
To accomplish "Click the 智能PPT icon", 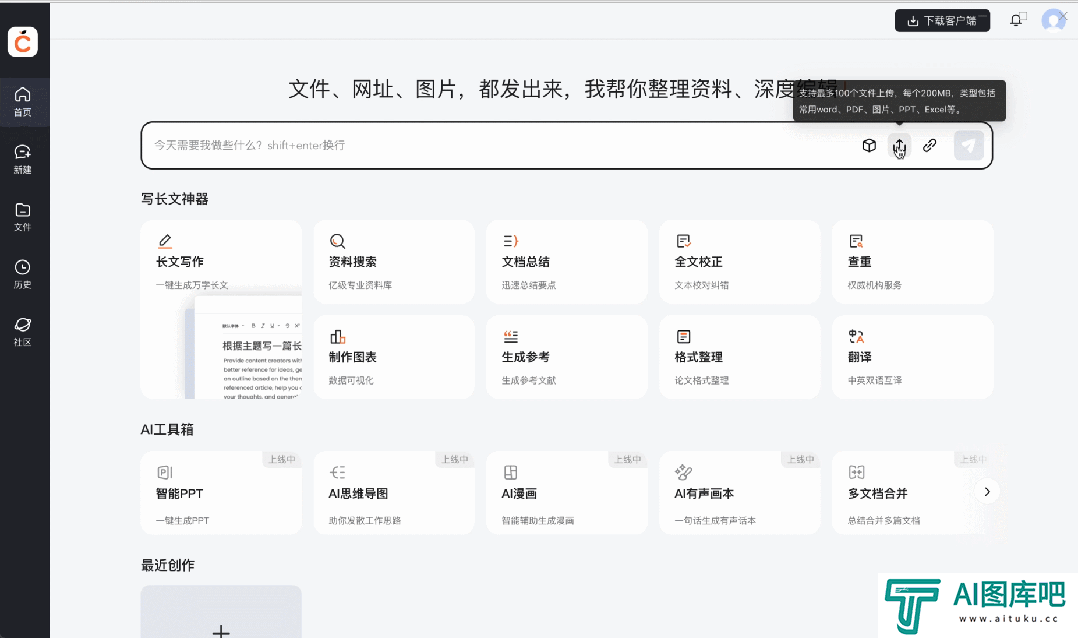I will click(165, 472).
